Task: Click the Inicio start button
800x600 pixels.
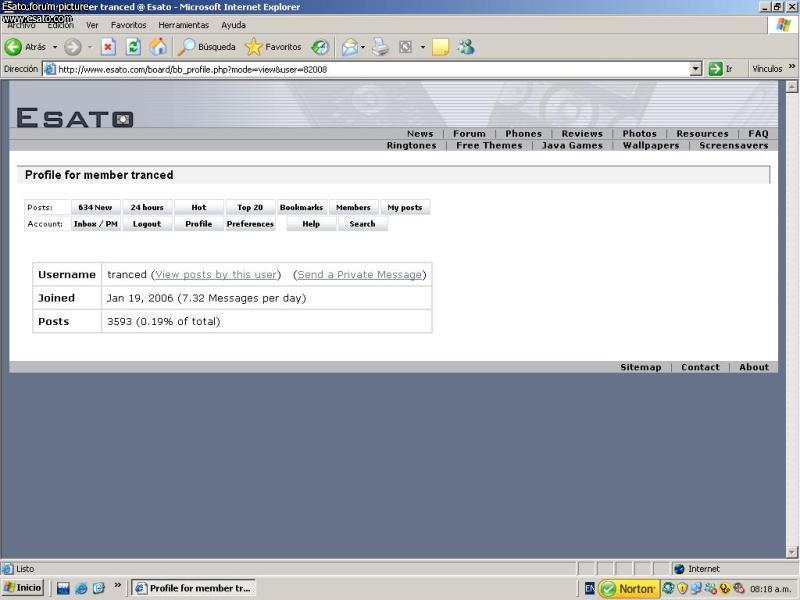Action: 22,588
